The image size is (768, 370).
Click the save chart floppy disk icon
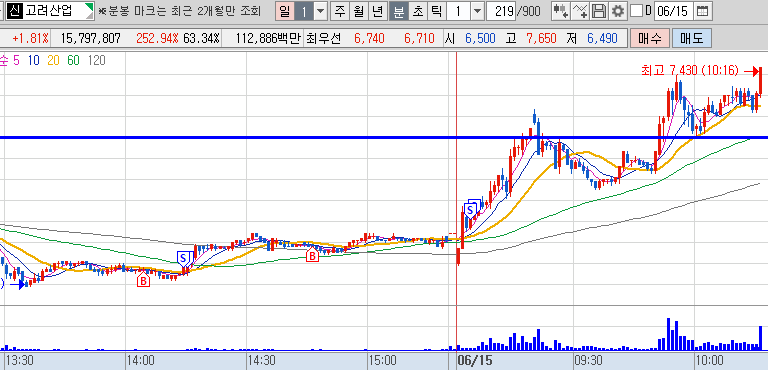tap(599, 11)
